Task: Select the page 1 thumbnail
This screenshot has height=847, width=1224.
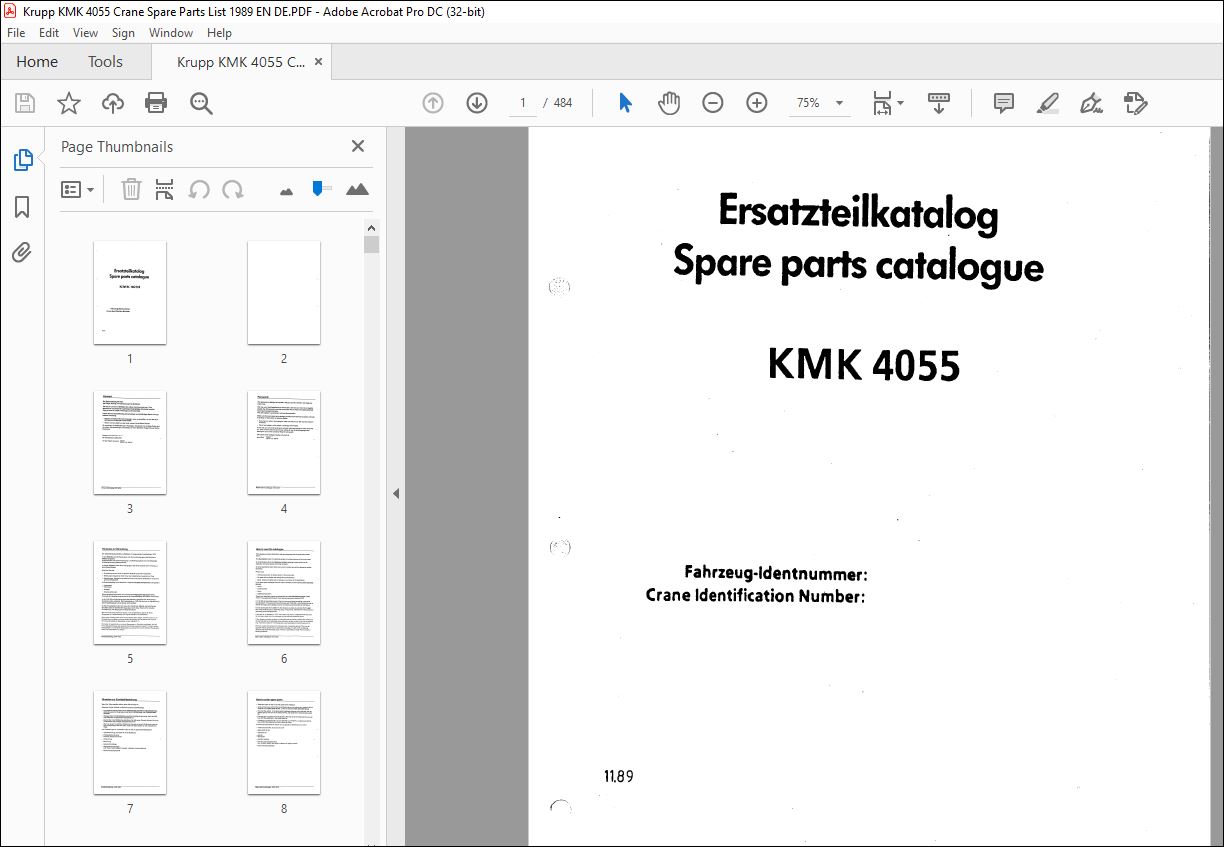Action: point(130,292)
